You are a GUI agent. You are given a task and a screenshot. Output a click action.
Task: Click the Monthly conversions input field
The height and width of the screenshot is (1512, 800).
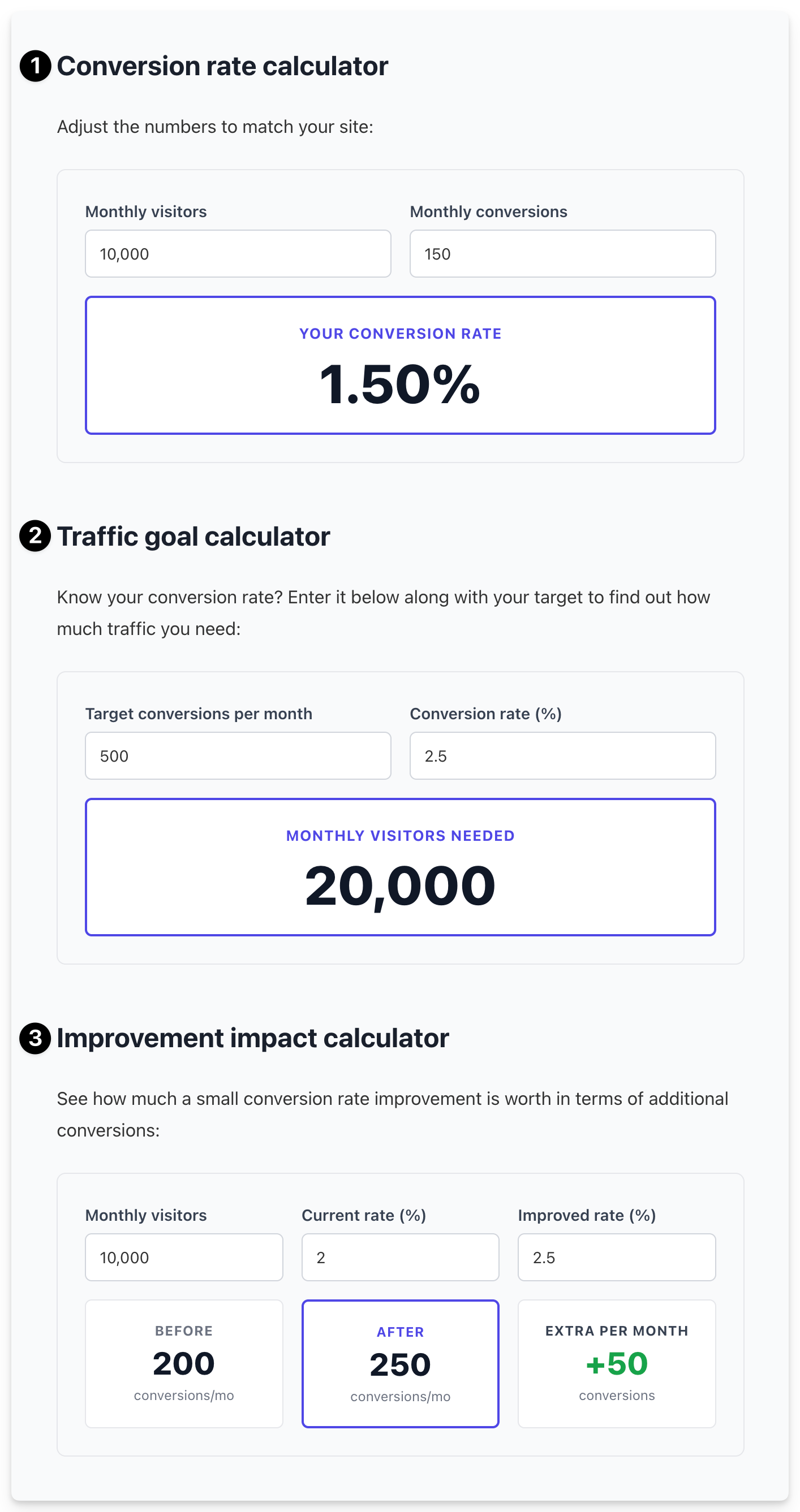[x=562, y=253]
